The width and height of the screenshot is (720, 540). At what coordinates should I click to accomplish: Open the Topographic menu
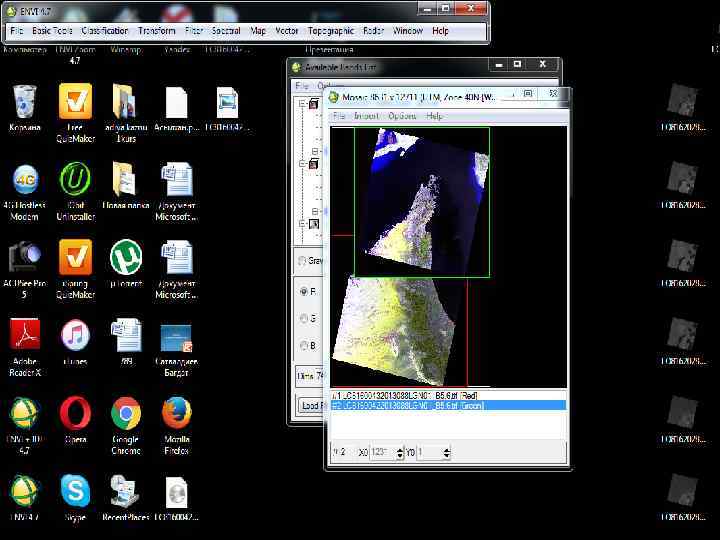pyautogui.click(x=331, y=31)
